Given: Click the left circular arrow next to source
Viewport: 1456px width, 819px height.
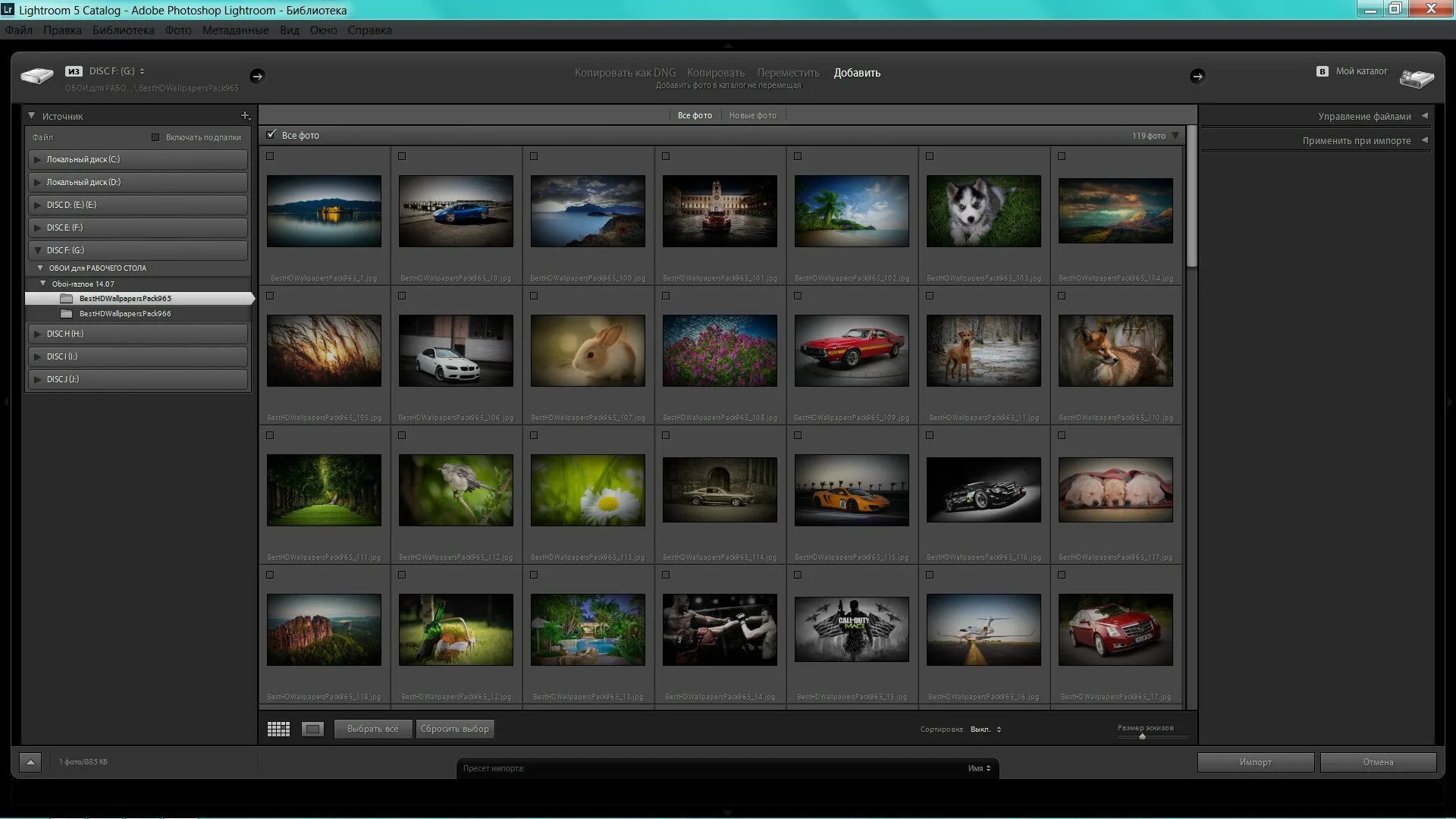Looking at the screenshot, I should pos(257,76).
